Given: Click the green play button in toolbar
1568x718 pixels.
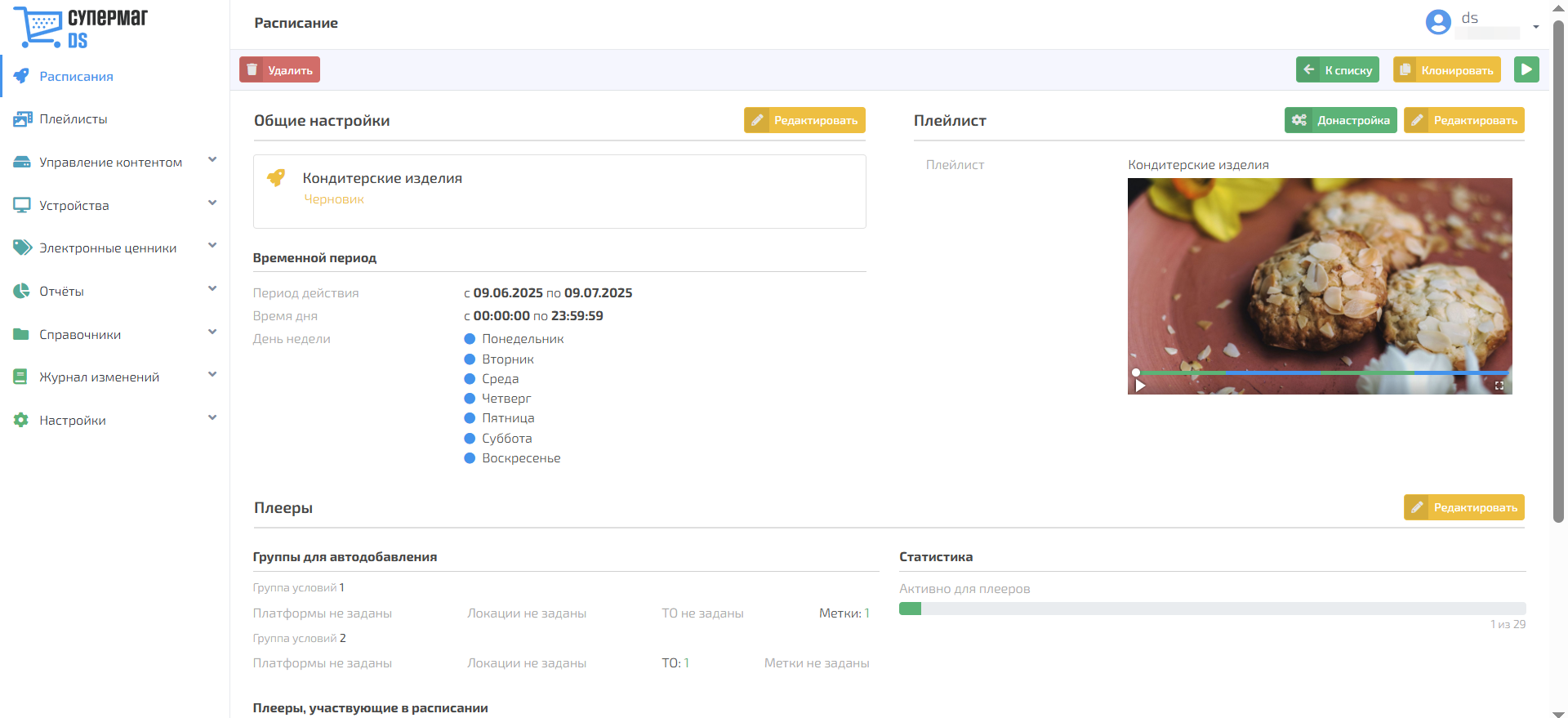Looking at the screenshot, I should tap(1526, 69).
